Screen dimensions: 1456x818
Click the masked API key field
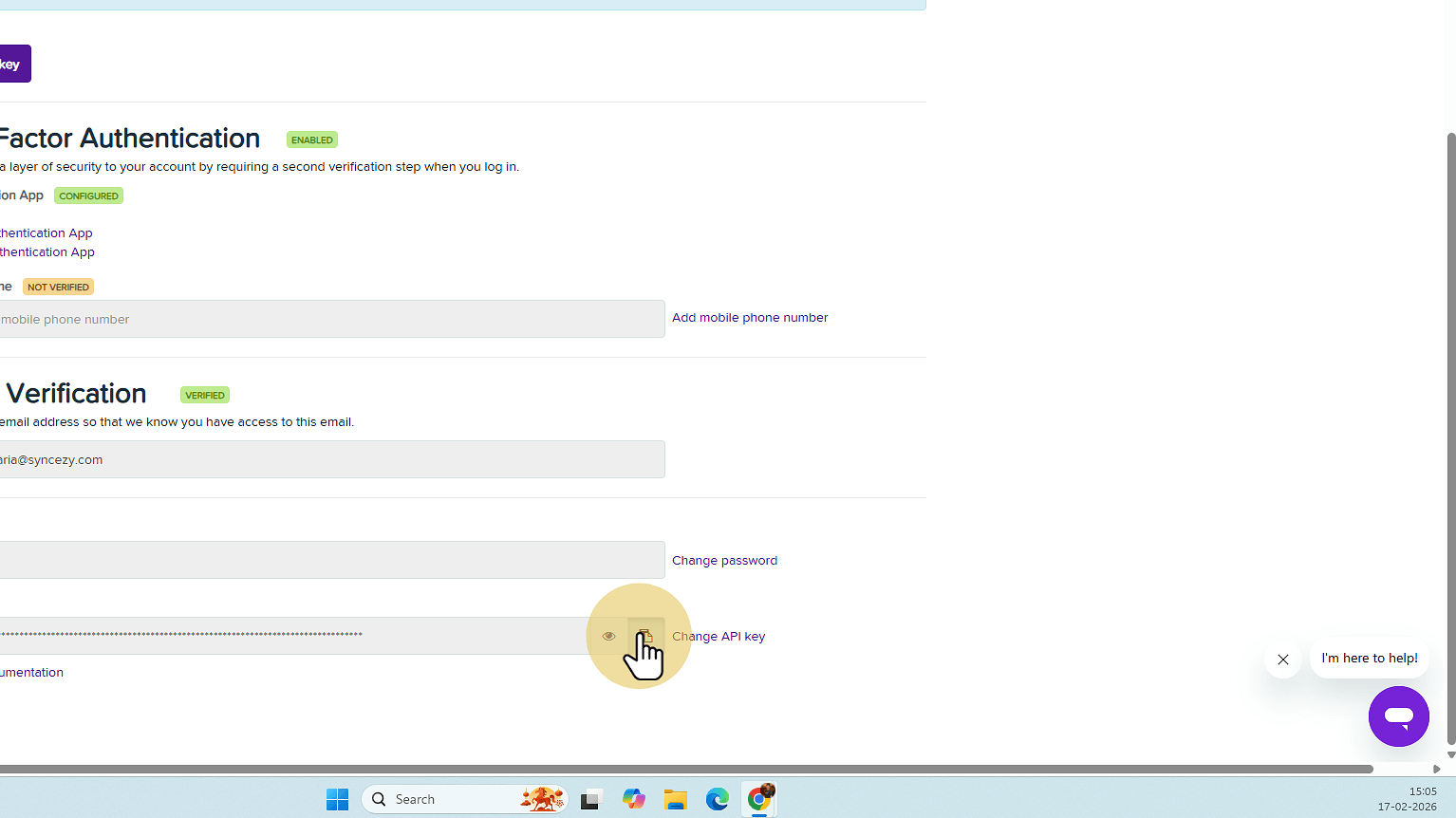click(285, 636)
